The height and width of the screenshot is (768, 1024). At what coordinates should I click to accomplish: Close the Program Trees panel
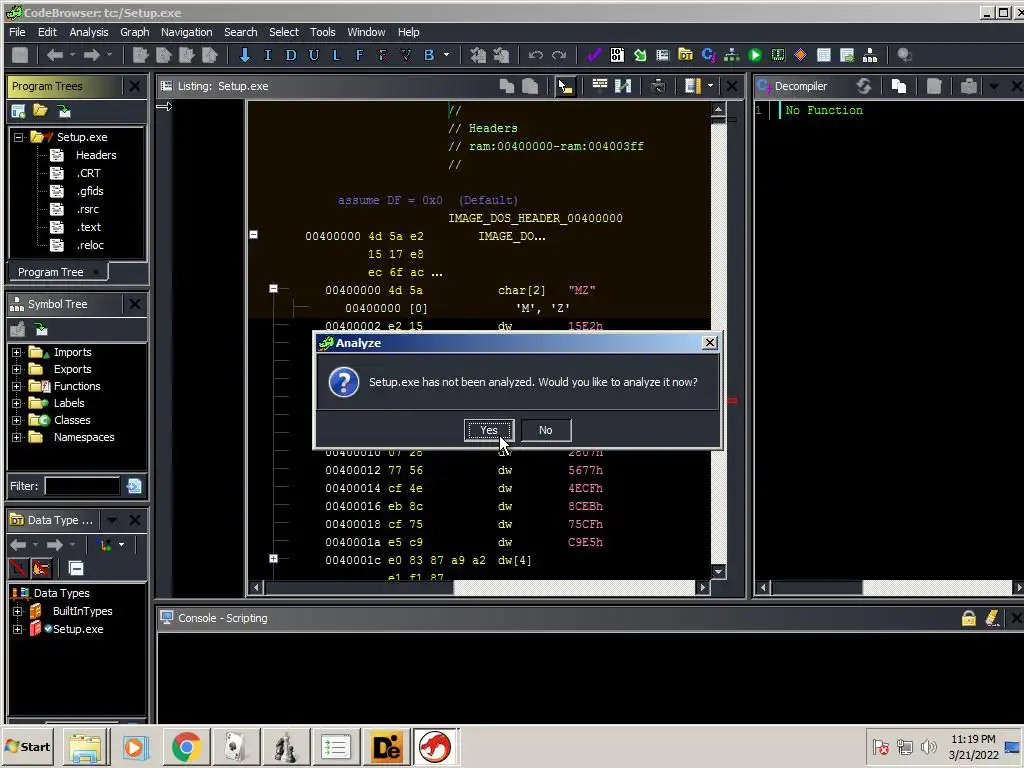click(135, 86)
